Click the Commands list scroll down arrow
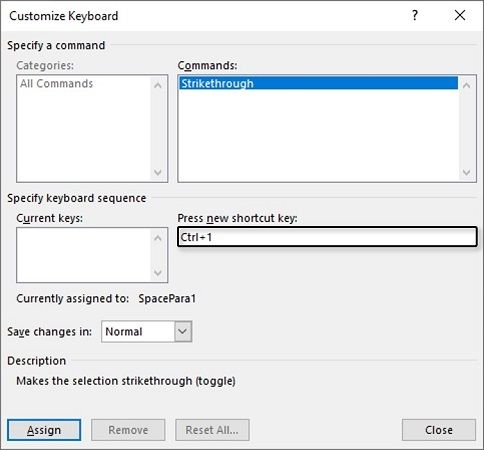 pyautogui.click(x=467, y=172)
